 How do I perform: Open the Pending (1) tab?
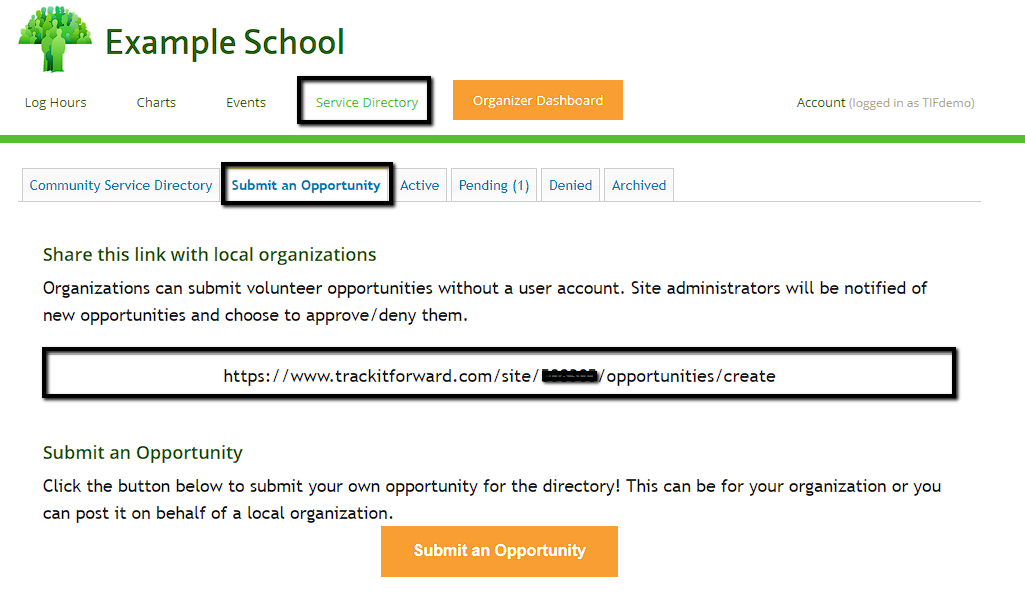coord(494,185)
